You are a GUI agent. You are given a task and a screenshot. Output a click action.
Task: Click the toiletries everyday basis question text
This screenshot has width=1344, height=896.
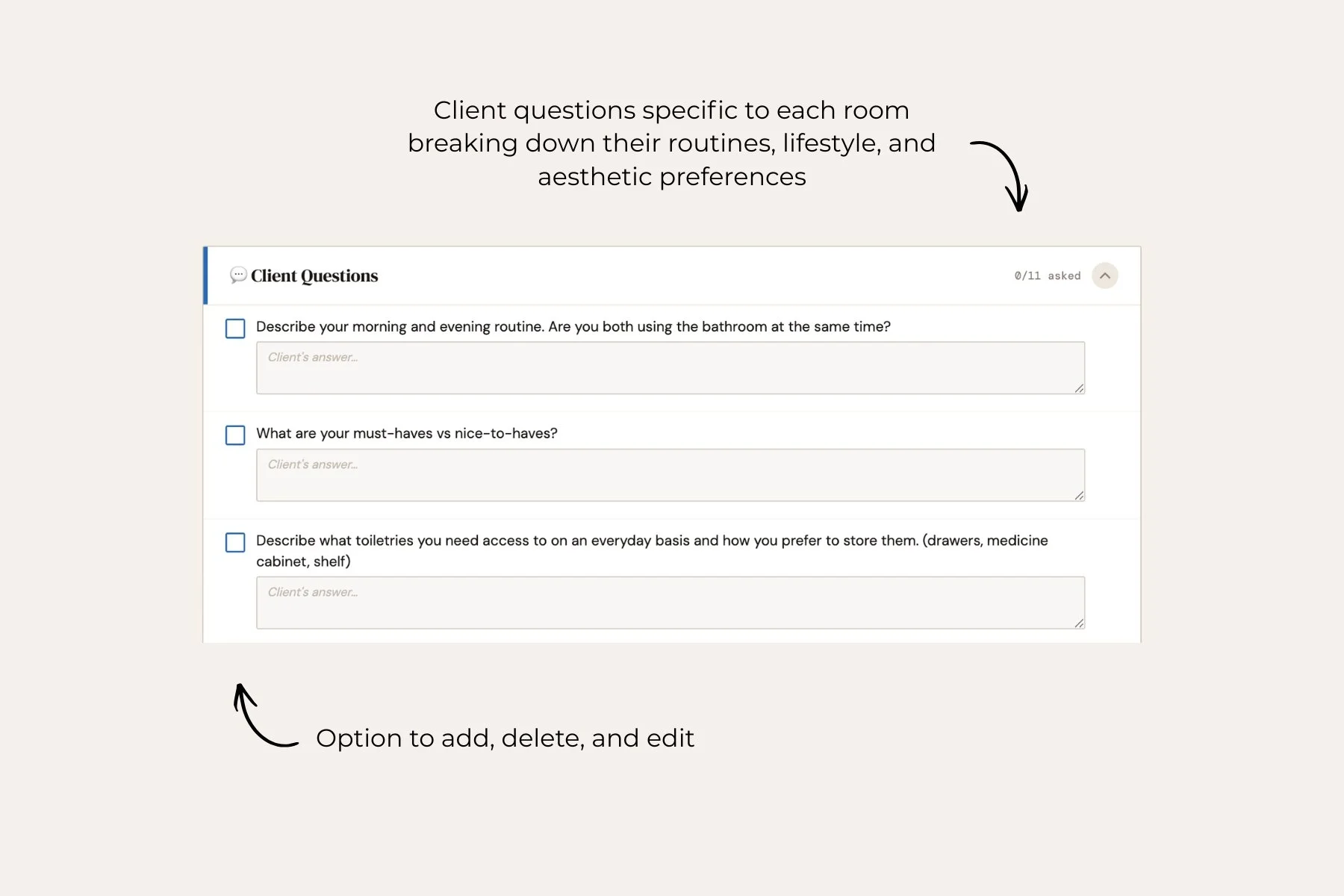tap(652, 550)
